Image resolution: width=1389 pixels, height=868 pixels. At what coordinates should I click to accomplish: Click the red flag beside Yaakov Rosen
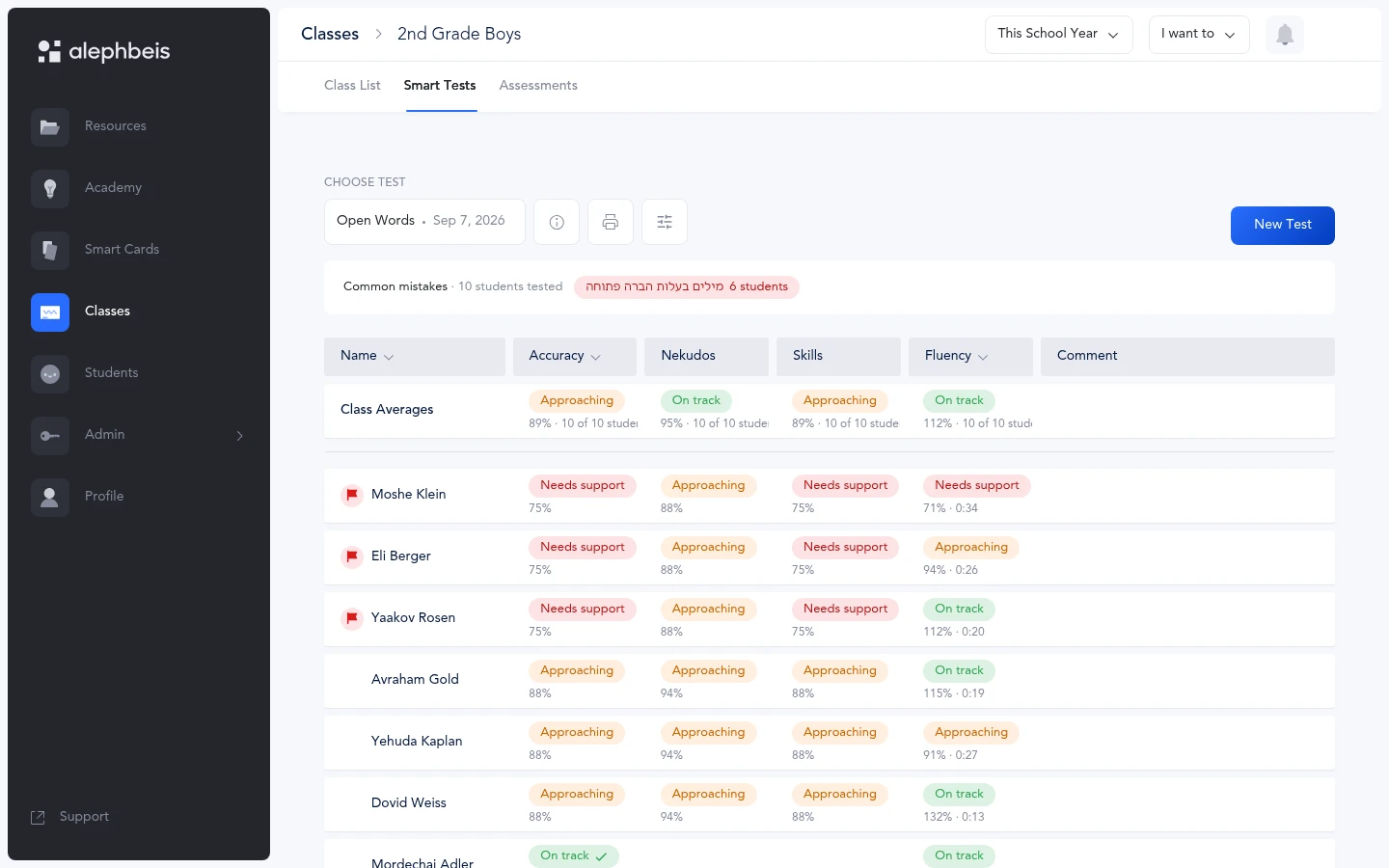coord(352,618)
